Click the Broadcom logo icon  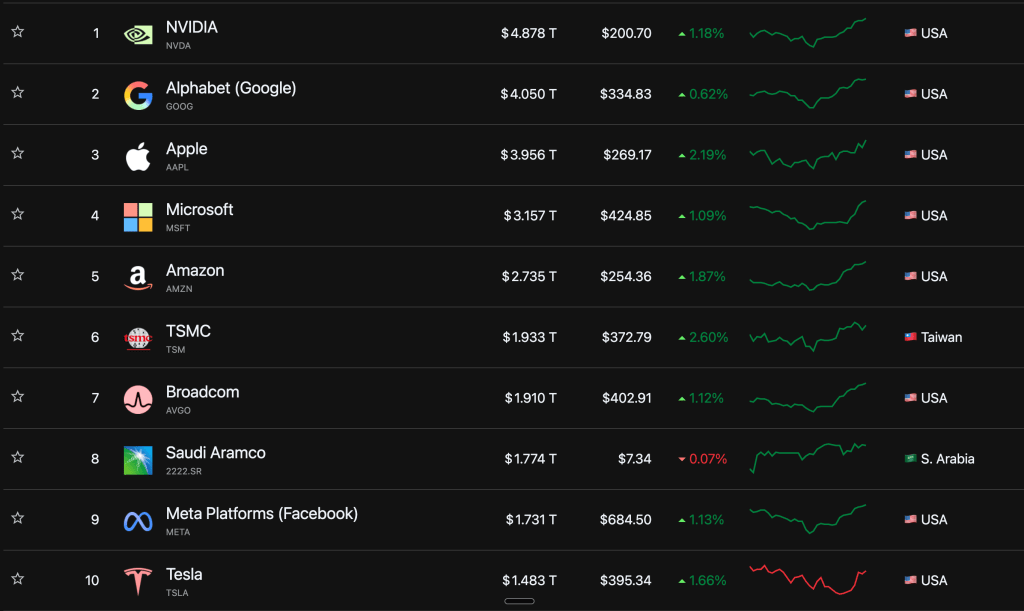pyautogui.click(x=138, y=400)
